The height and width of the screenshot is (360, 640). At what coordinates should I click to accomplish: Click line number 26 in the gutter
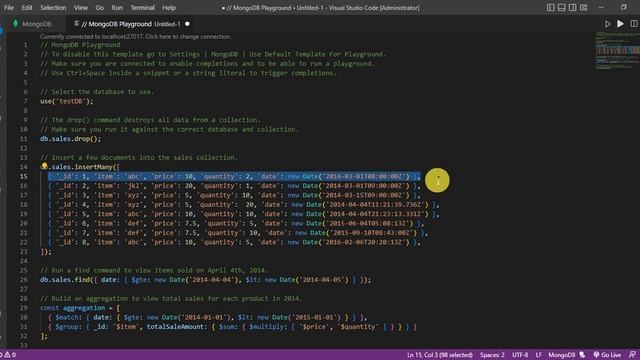point(24,280)
